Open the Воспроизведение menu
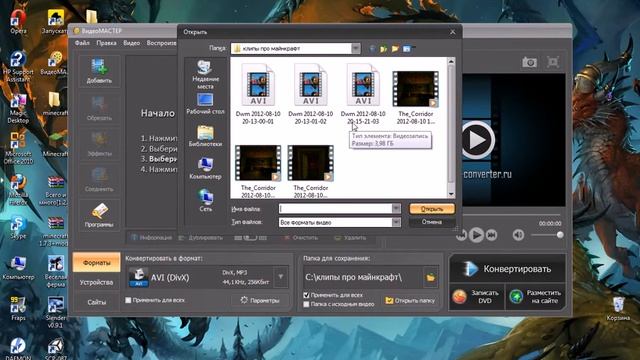 (x=162, y=43)
